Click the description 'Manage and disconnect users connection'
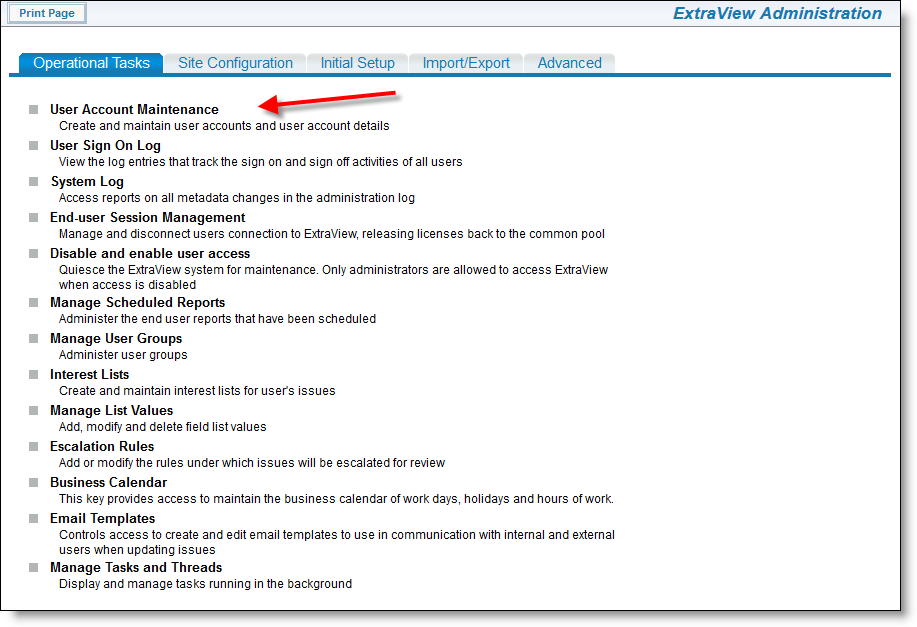This screenshot has width=917, height=627. [332, 234]
